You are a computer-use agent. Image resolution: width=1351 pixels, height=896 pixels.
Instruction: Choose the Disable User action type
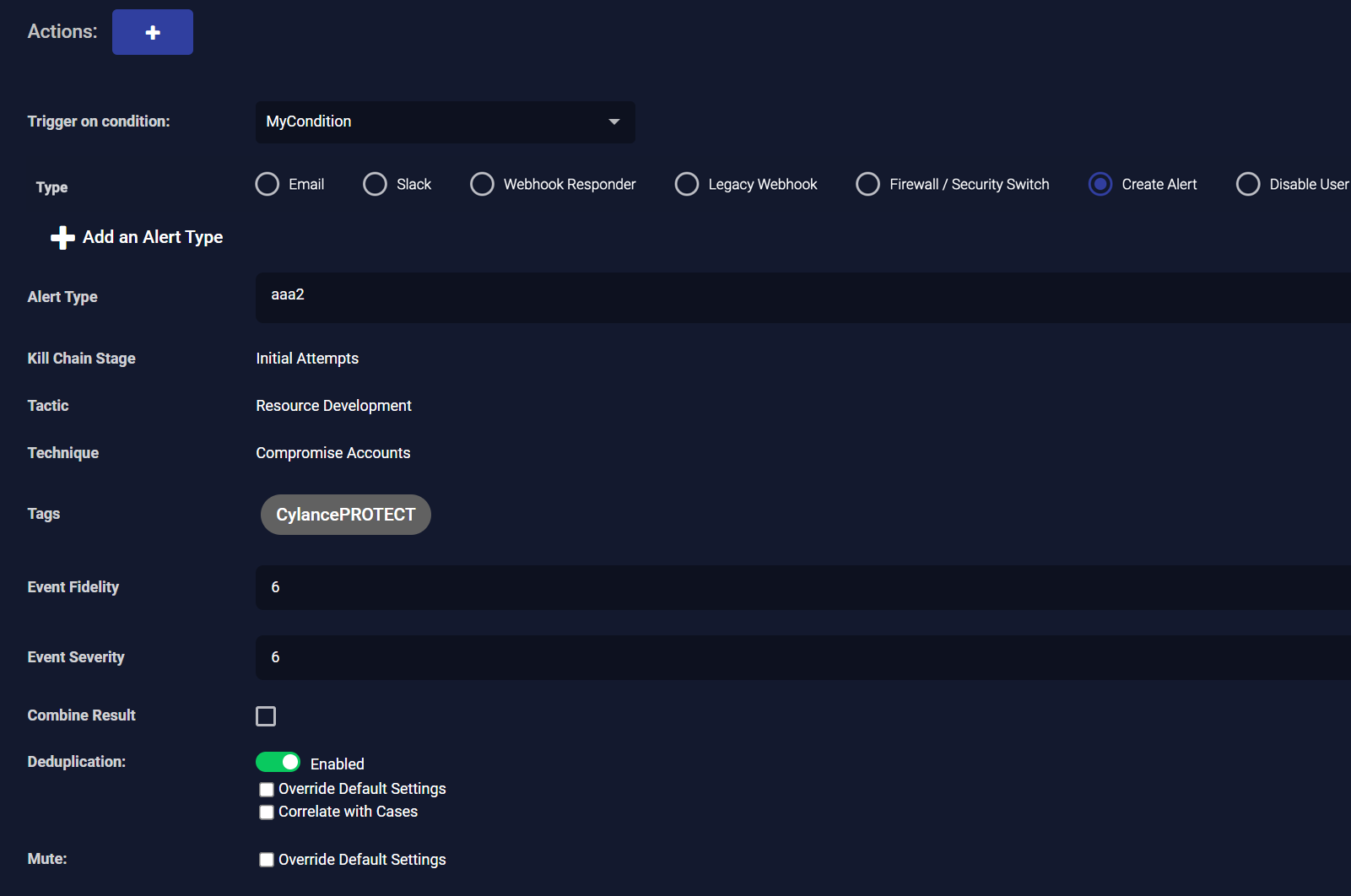tap(1248, 184)
